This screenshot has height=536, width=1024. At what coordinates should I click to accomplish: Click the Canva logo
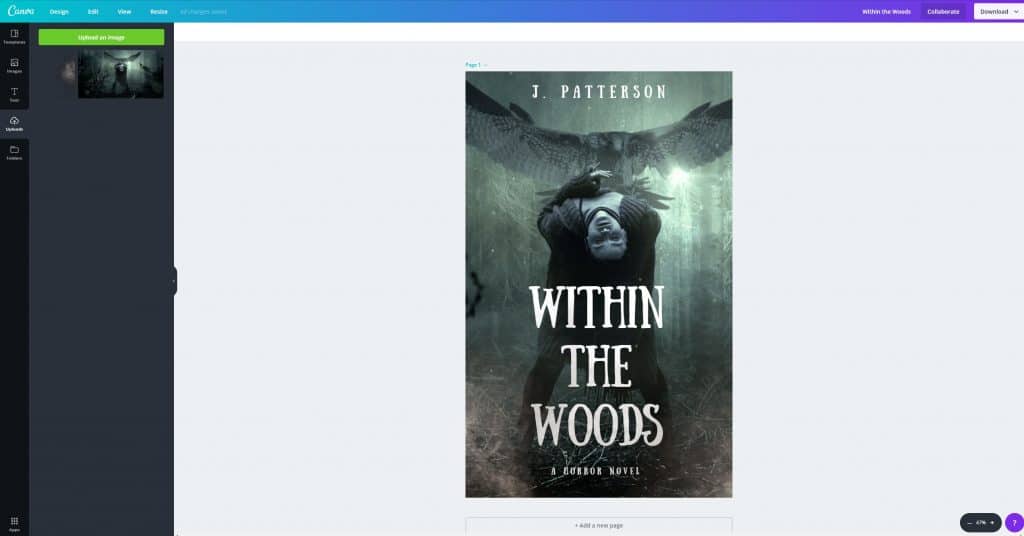coord(21,11)
